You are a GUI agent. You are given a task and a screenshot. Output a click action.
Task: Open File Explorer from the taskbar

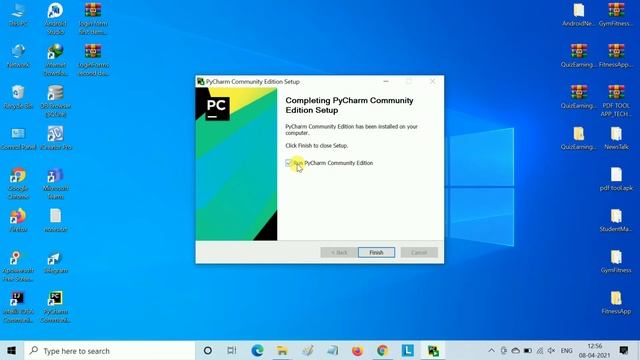(282, 351)
